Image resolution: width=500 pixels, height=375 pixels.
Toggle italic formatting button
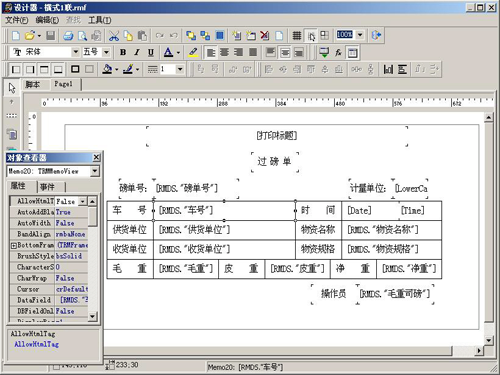point(137,52)
